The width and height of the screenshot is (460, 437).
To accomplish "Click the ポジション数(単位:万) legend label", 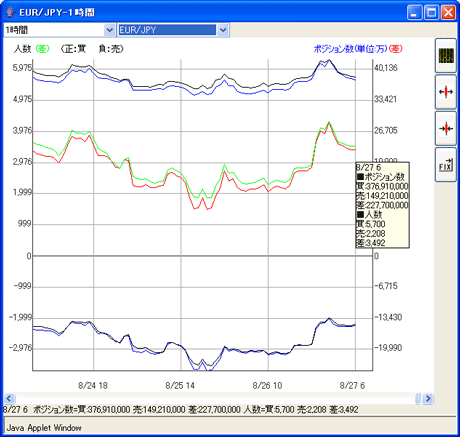I will (350, 49).
